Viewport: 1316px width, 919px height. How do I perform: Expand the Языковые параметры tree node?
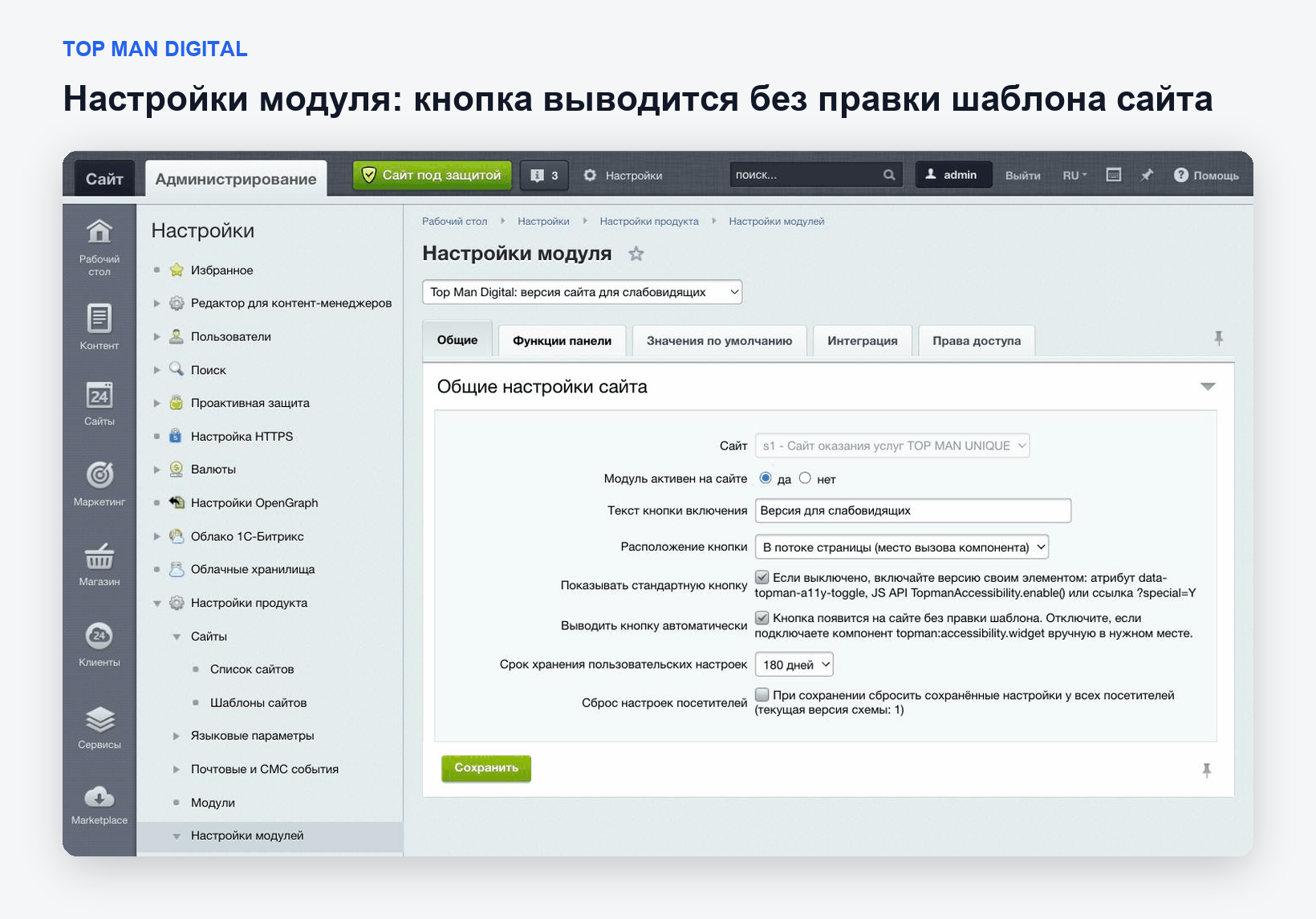pos(177,736)
